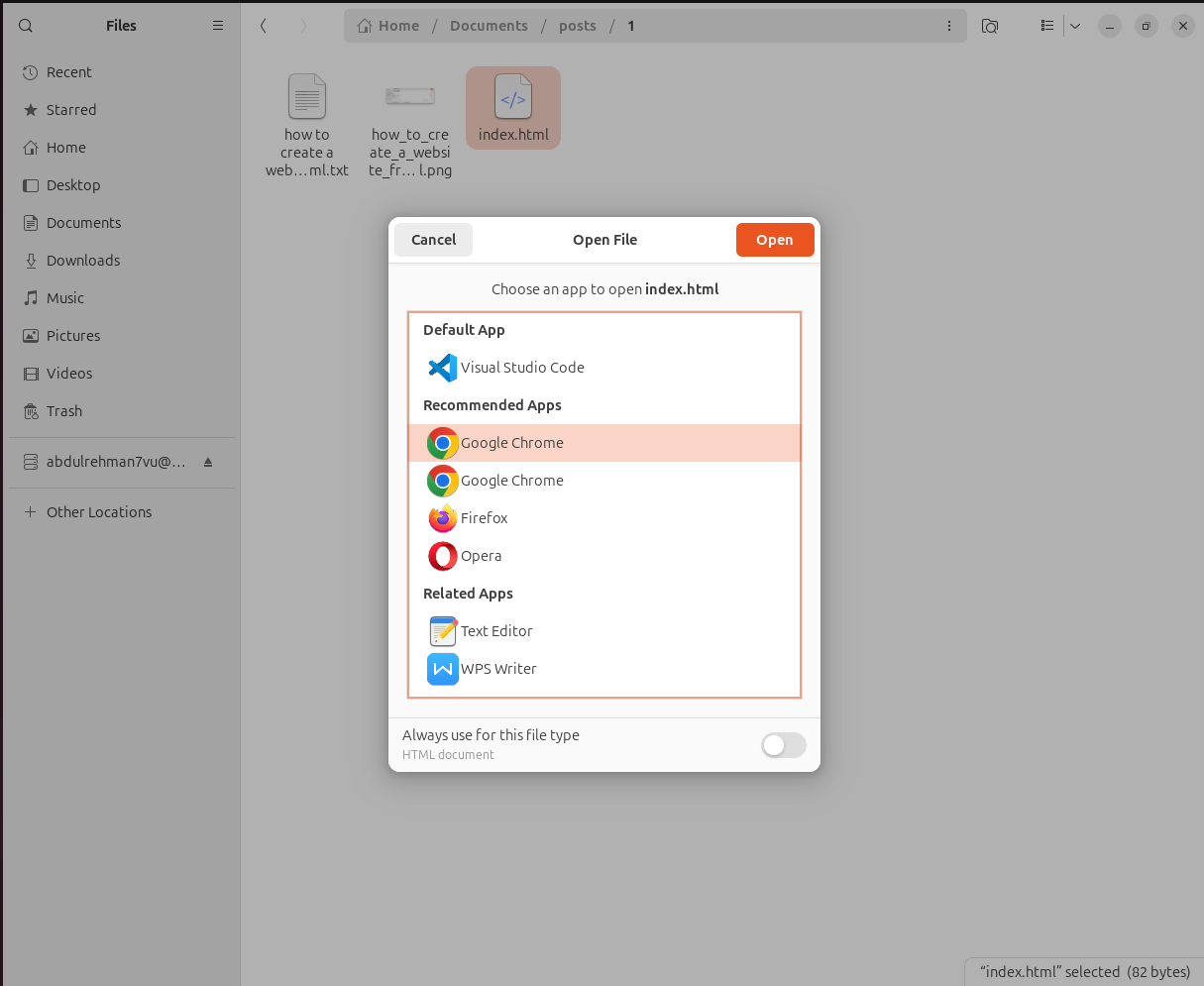Viewport: 1204px width, 986px height.
Task: Navigate to Documents via the path bar
Action: click(489, 25)
